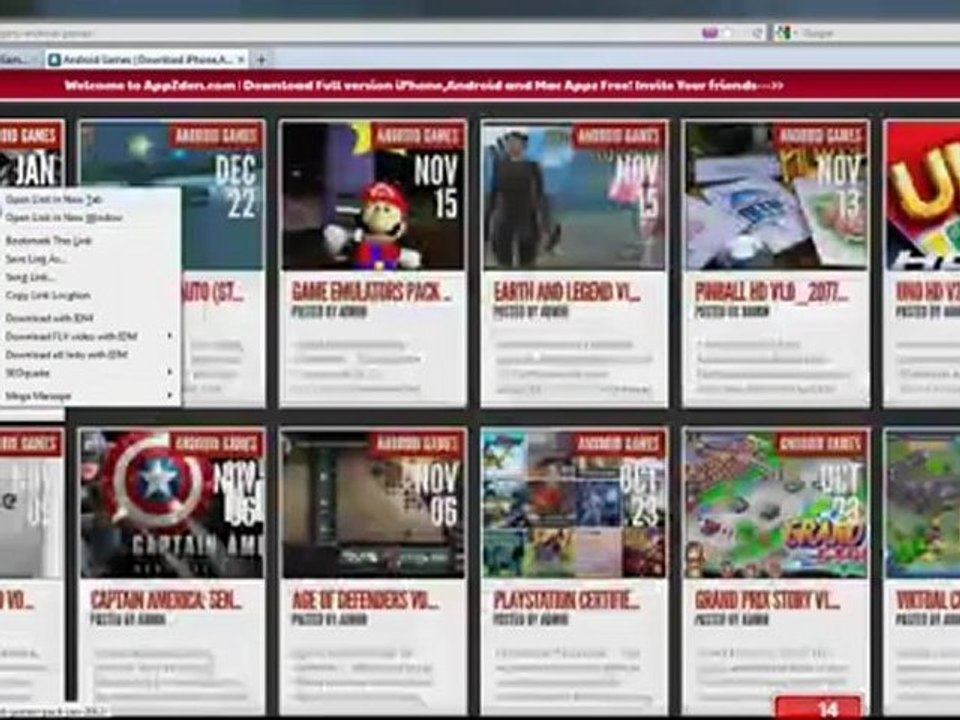The width and height of the screenshot is (960, 720).
Task: Expand the Mega Manager submenu
Action: 89,396
